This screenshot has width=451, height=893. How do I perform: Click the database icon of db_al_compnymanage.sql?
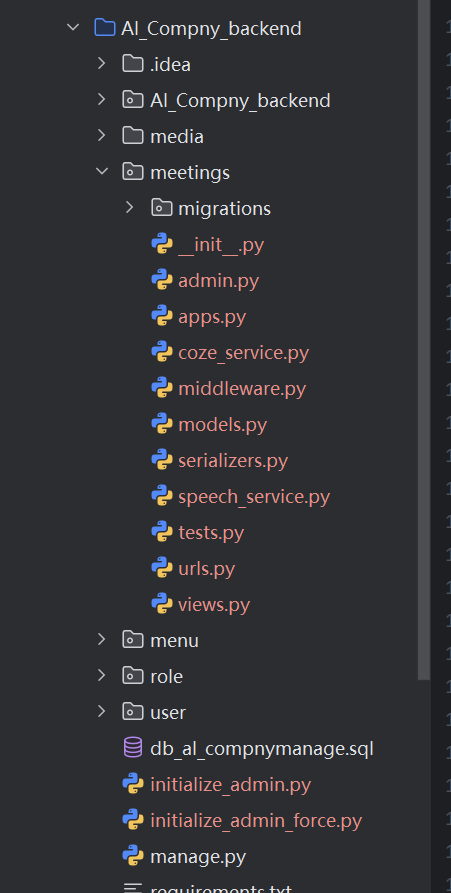coord(133,748)
